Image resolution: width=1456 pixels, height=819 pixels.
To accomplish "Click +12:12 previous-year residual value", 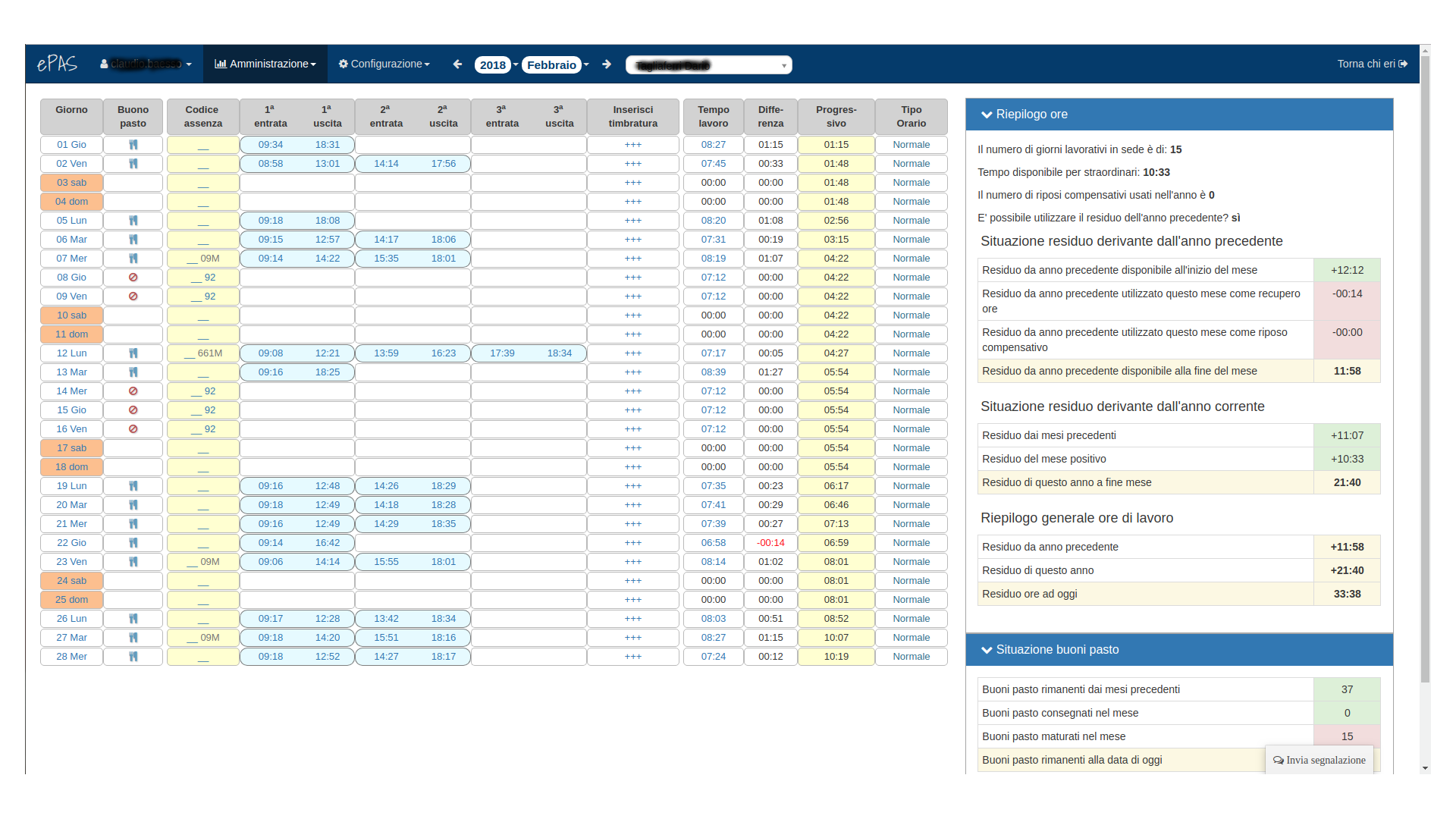I will [1348, 270].
